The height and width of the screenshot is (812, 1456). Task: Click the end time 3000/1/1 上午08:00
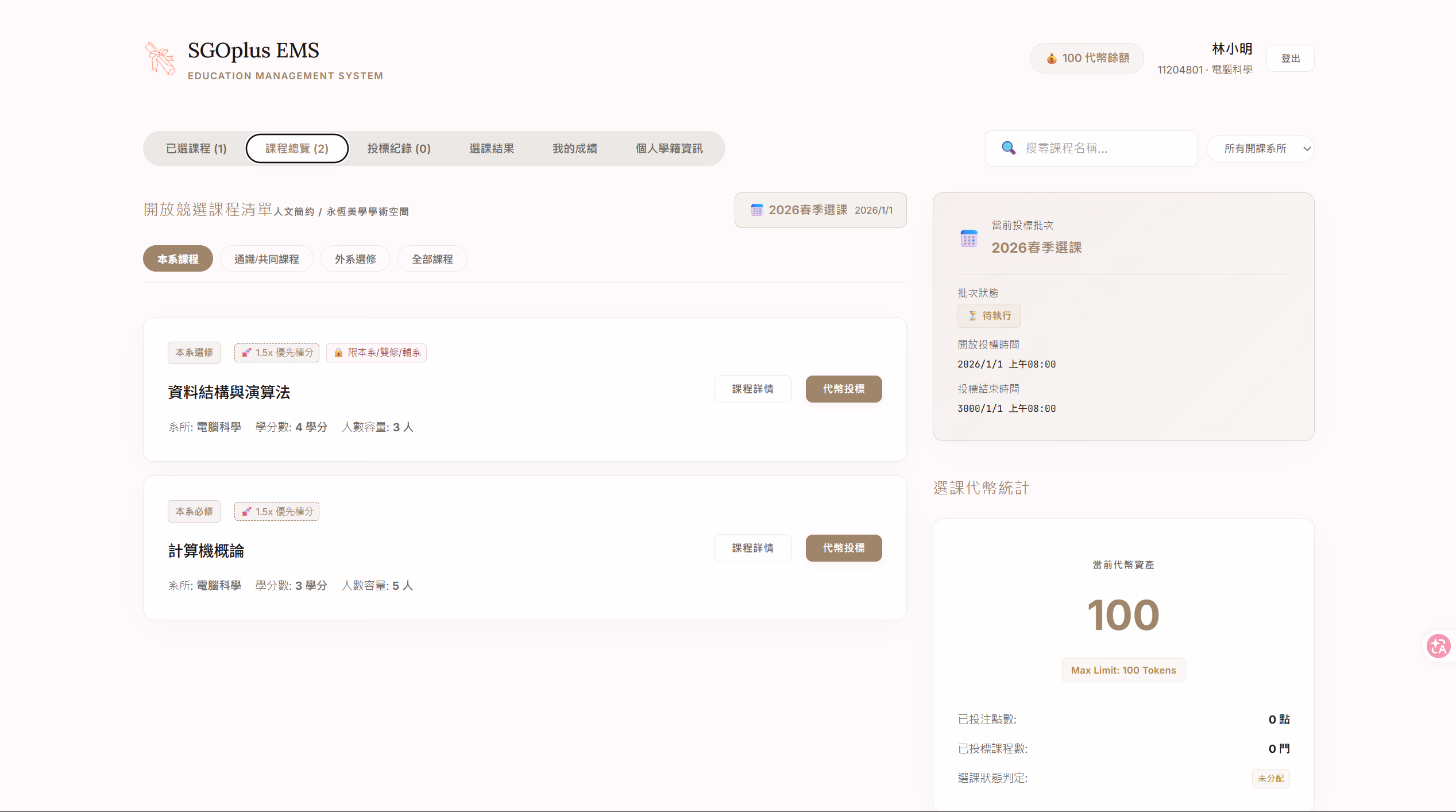click(x=1007, y=408)
